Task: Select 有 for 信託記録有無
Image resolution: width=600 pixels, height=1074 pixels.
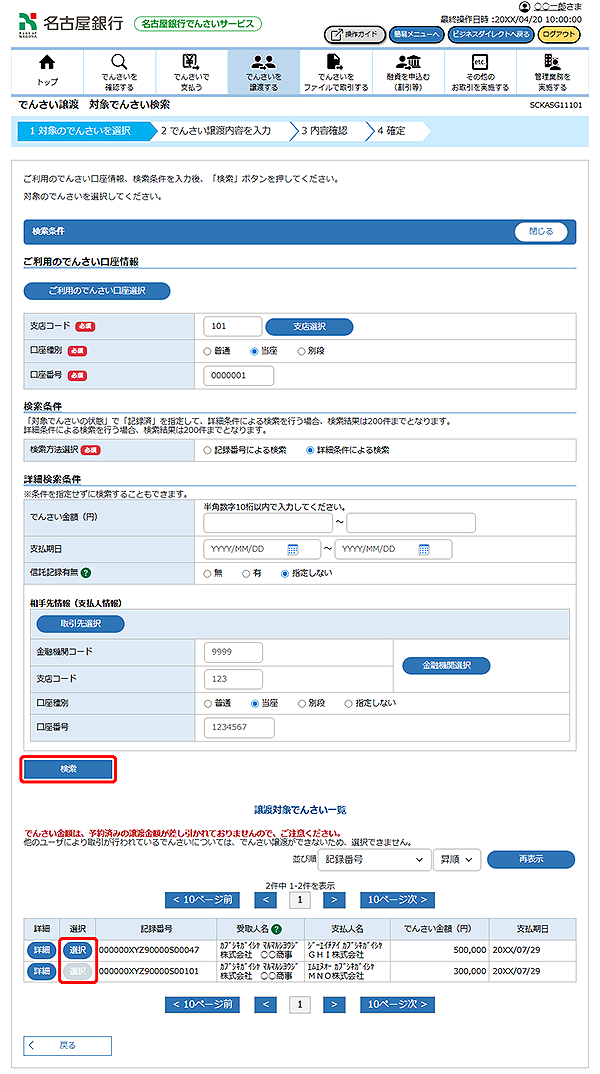Action: pyautogui.click(x=246, y=573)
